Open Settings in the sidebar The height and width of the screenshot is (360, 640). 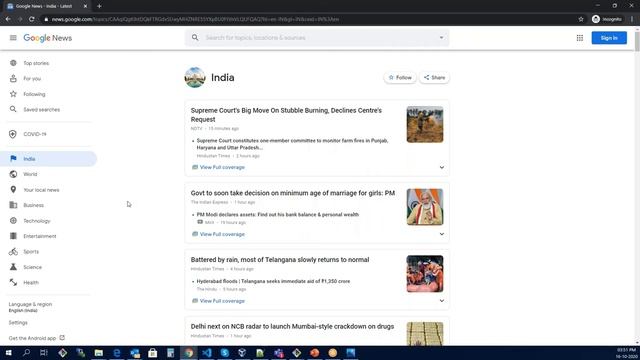(18, 322)
